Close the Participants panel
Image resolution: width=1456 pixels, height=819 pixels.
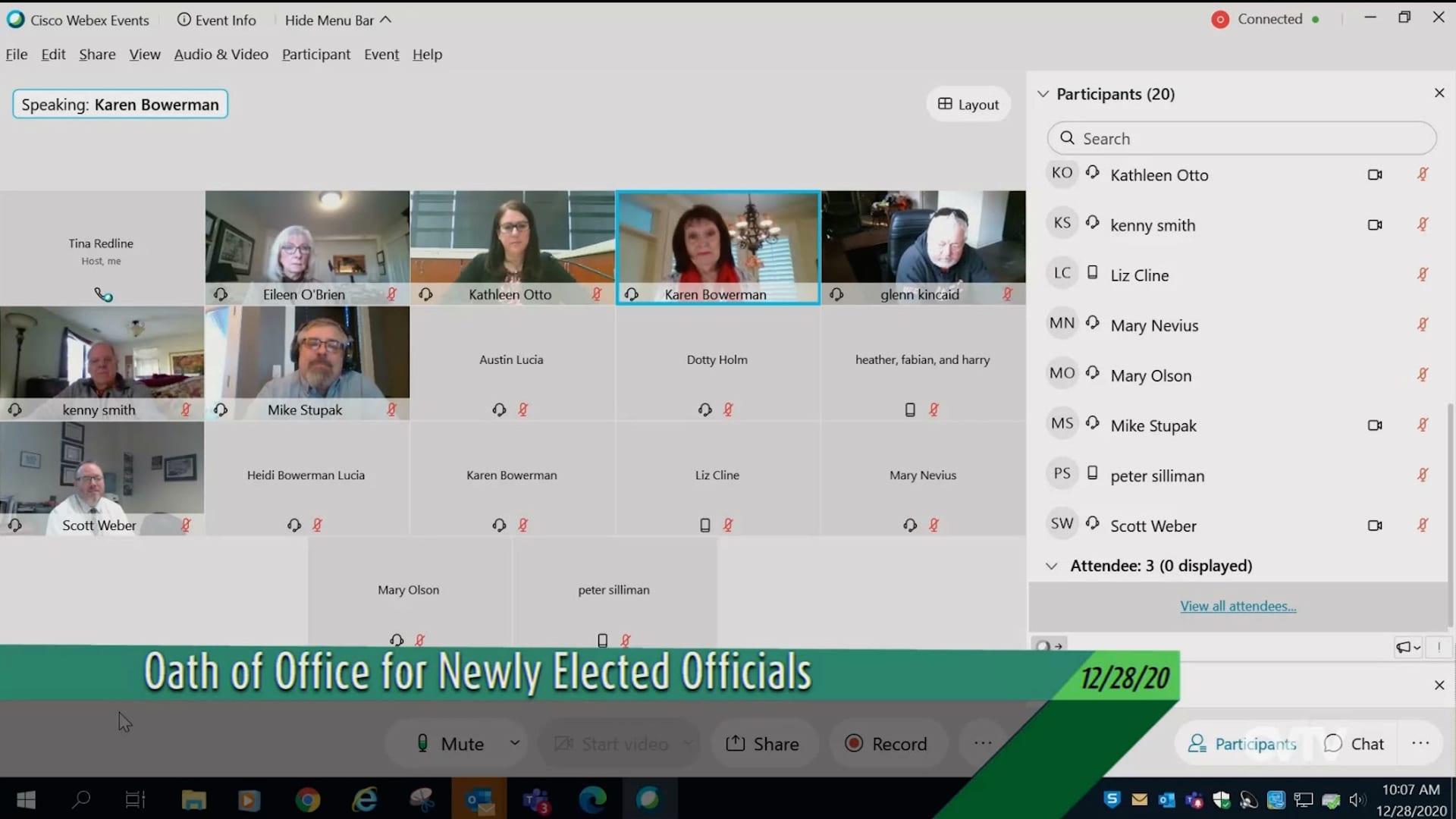coord(1439,93)
